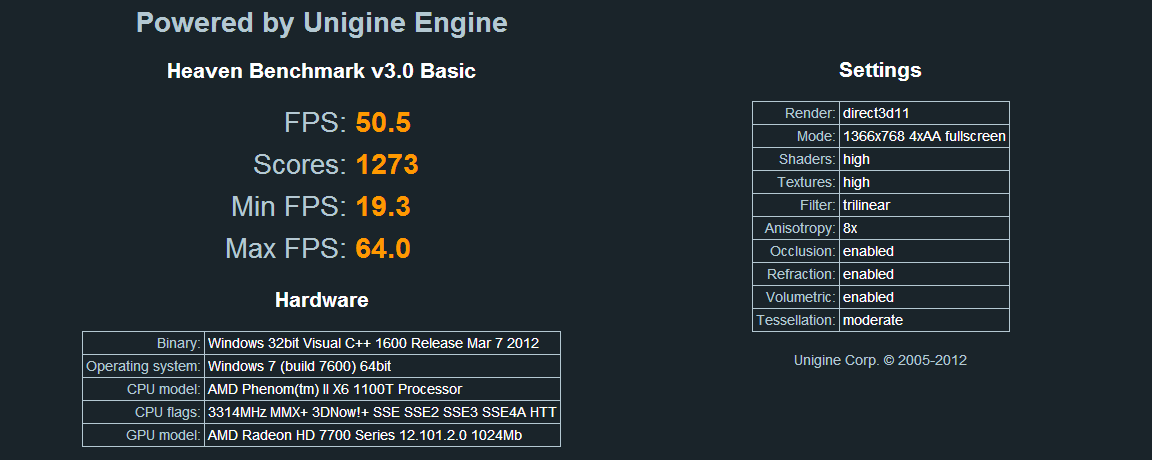Select the 1366x768 4xAA fullscreen mode cell
The image size is (1152, 460).
point(923,136)
